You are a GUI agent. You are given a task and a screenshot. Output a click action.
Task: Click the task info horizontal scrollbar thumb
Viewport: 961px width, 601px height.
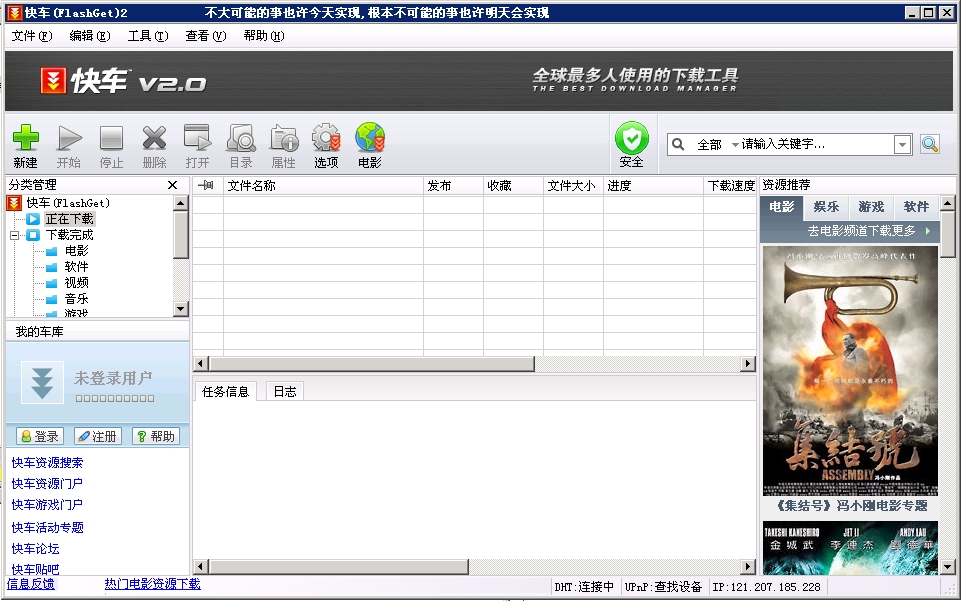(338, 567)
